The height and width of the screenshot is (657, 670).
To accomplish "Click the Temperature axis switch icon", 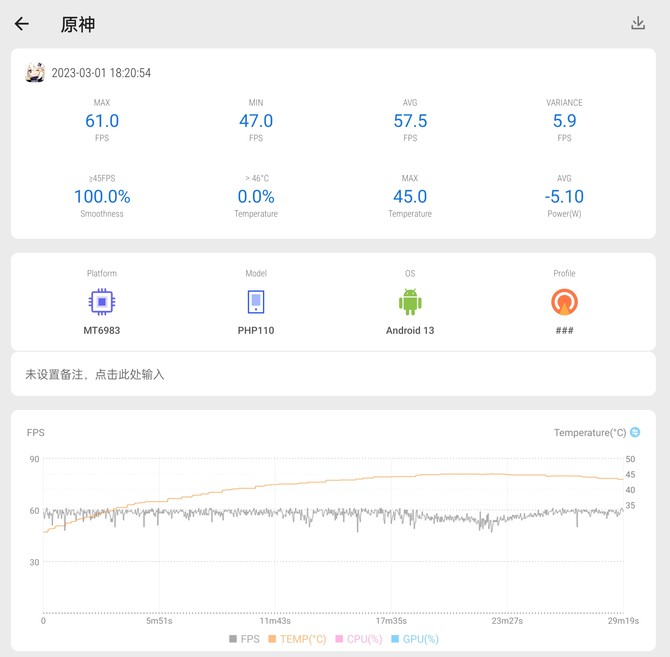I will point(635,433).
